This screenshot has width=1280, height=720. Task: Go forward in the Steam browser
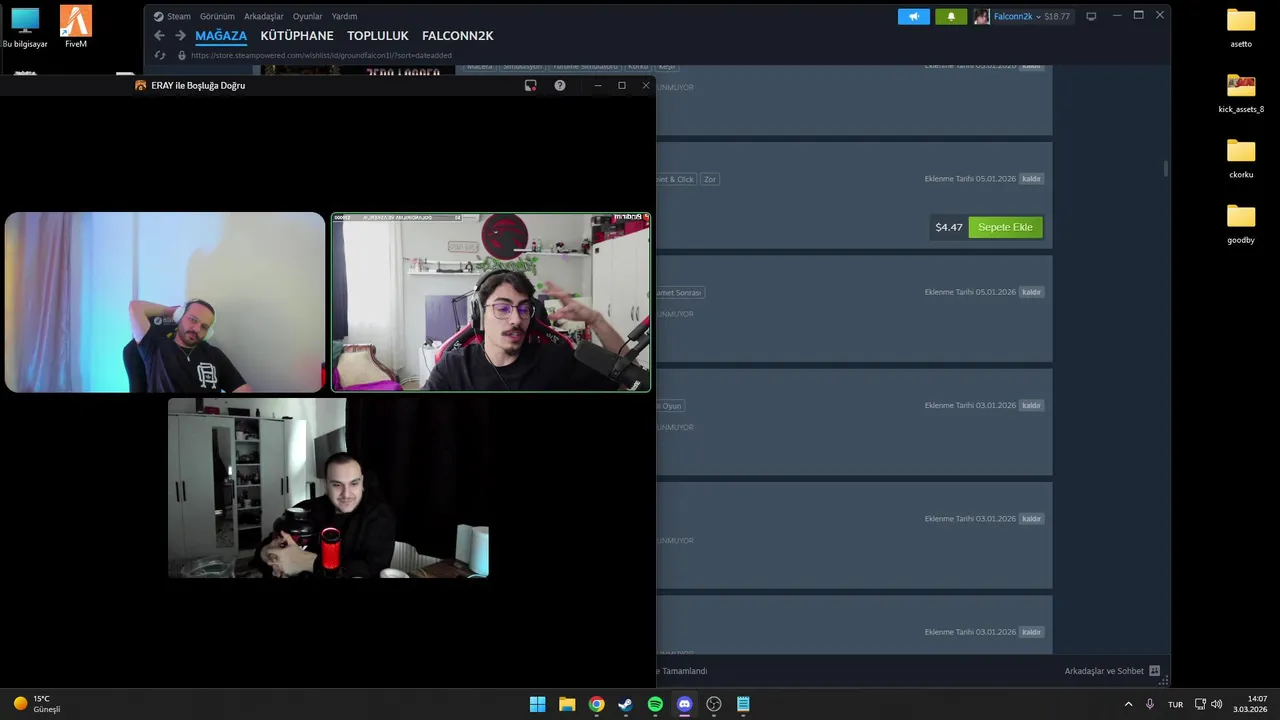click(181, 35)
